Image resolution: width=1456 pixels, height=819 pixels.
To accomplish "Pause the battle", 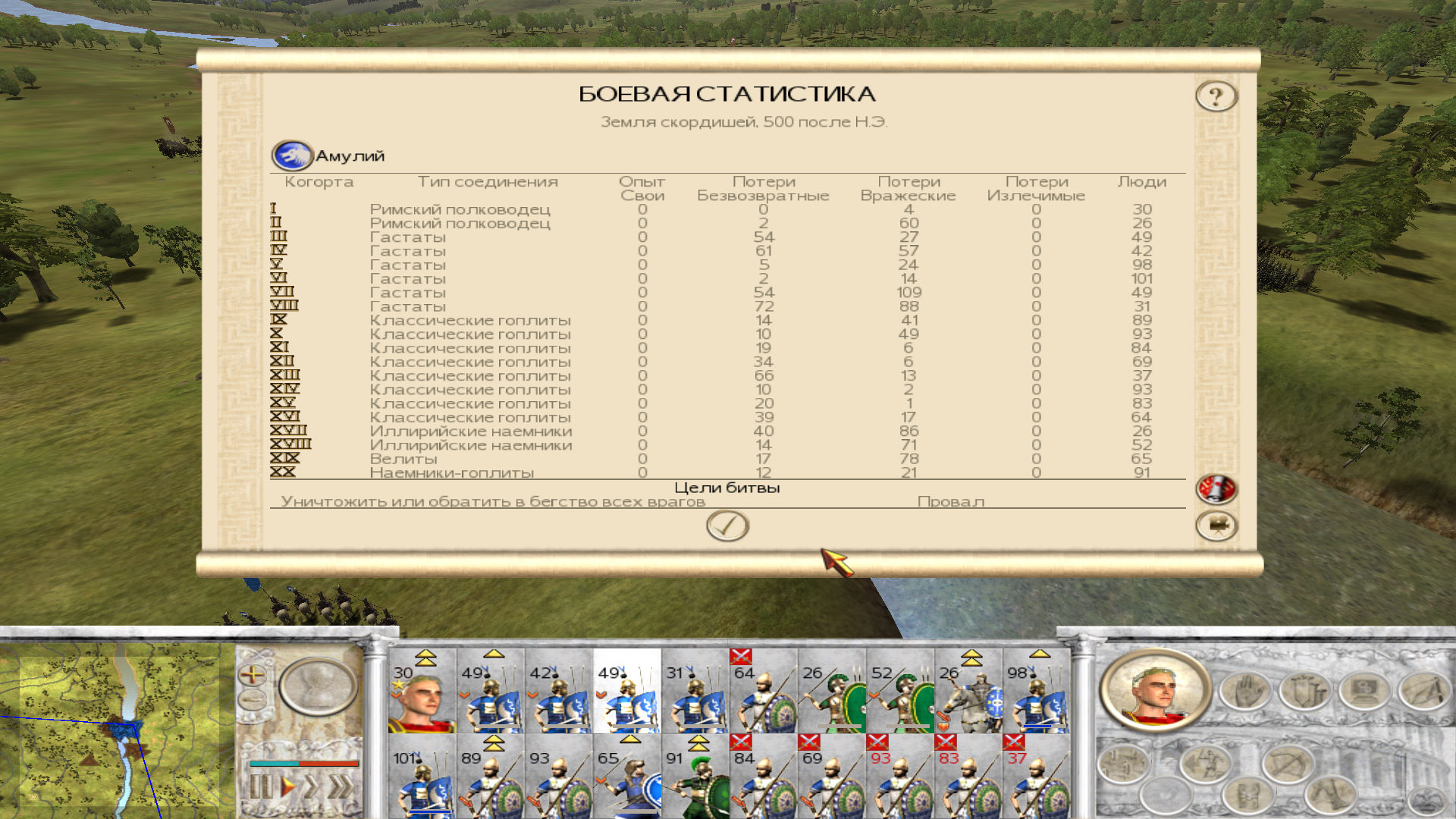I will [x=260, y=786].
